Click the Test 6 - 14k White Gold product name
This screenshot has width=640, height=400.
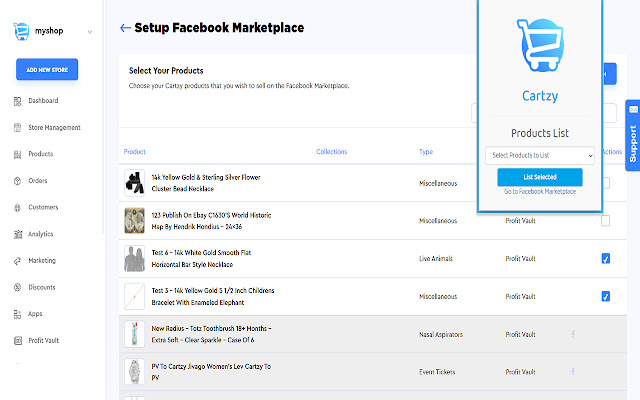(201, 258)
